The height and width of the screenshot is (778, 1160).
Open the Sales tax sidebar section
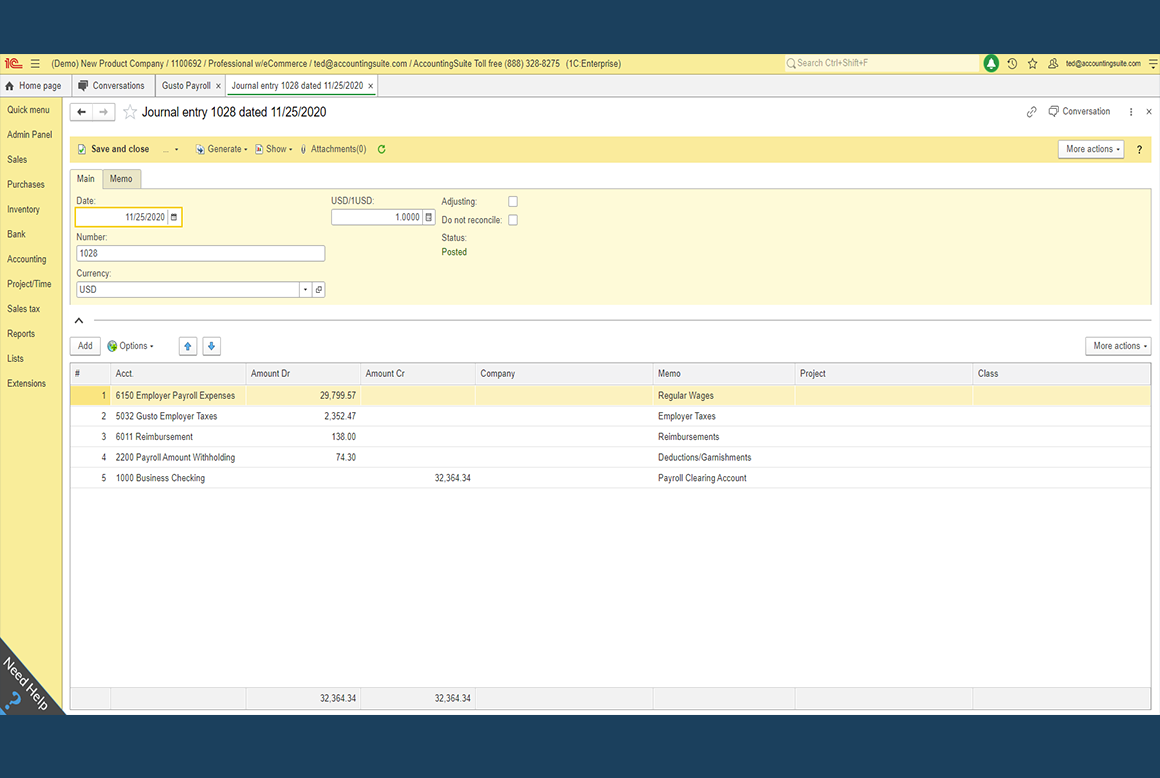pyautogui.click(x=24, y=309)
